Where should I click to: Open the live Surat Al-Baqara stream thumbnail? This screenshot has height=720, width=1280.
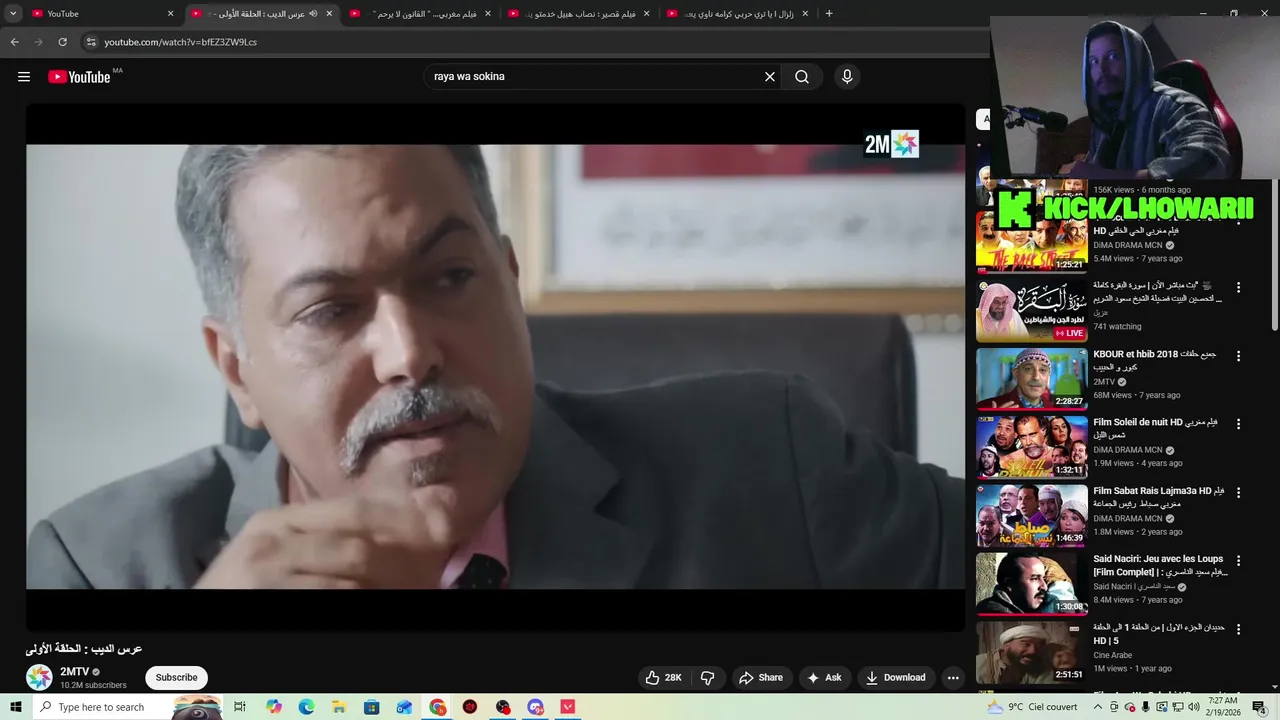coord(1031,311)
